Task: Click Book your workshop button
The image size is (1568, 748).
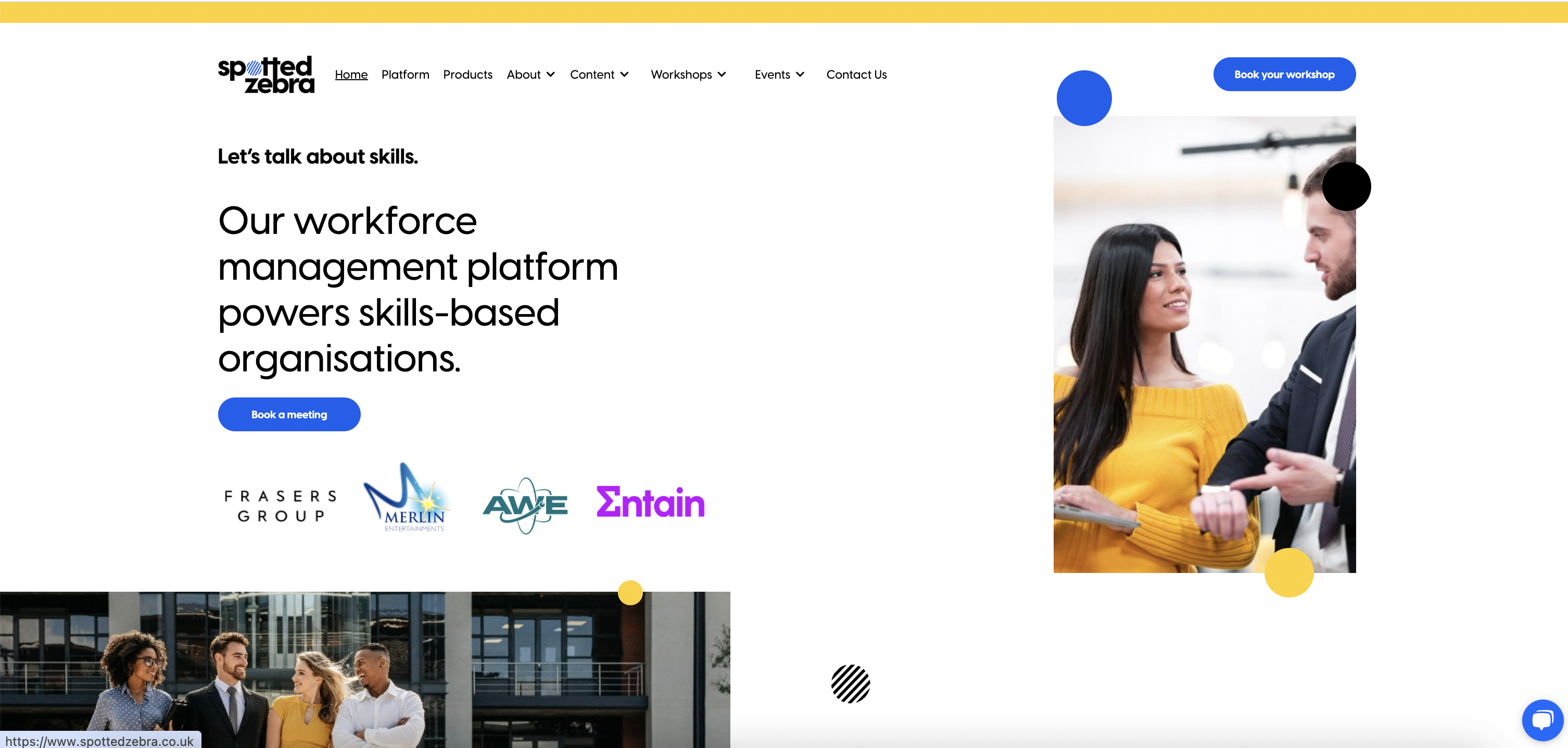Action: click(1284, 74)
